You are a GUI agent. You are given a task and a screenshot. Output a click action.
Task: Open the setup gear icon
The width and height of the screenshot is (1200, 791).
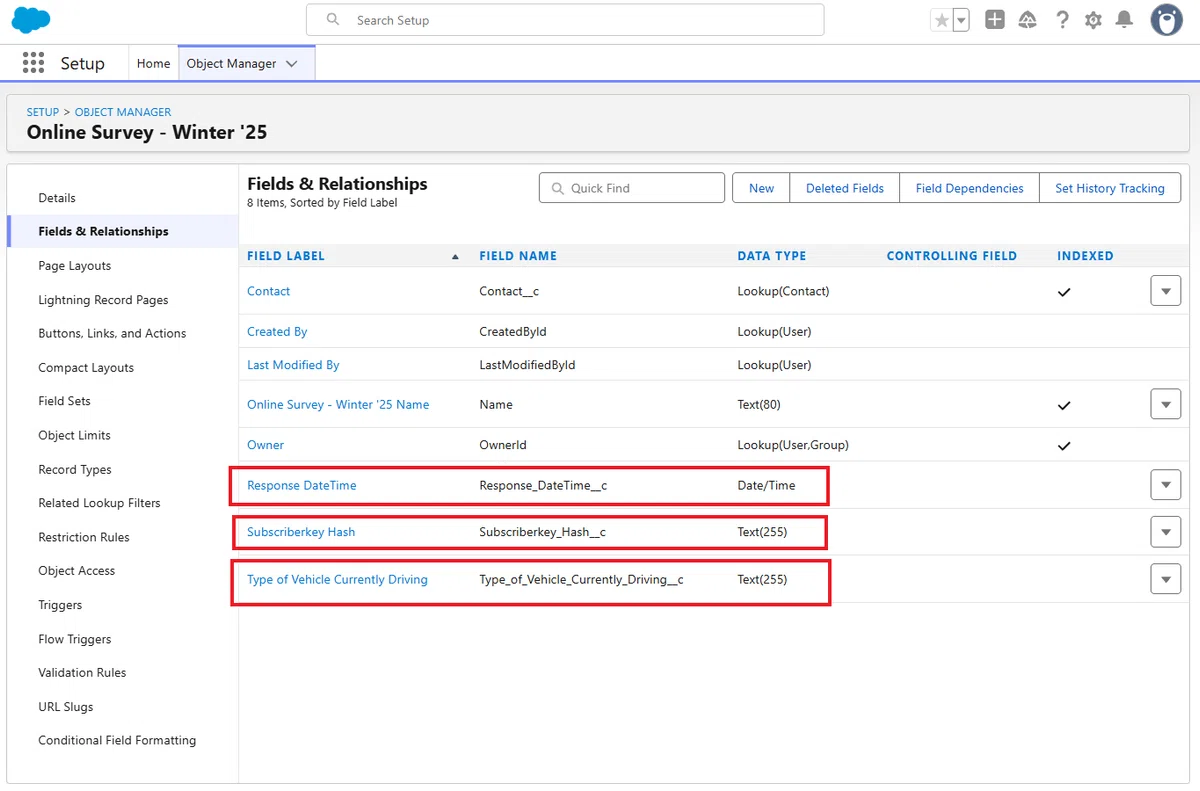pyautogui.click(x=1093, y=20)
